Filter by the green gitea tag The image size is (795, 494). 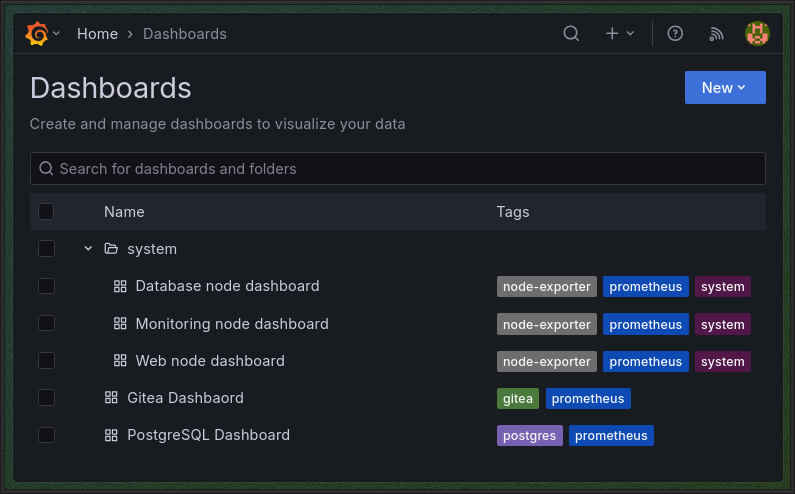pyautogui.click(x=518, y=399)
